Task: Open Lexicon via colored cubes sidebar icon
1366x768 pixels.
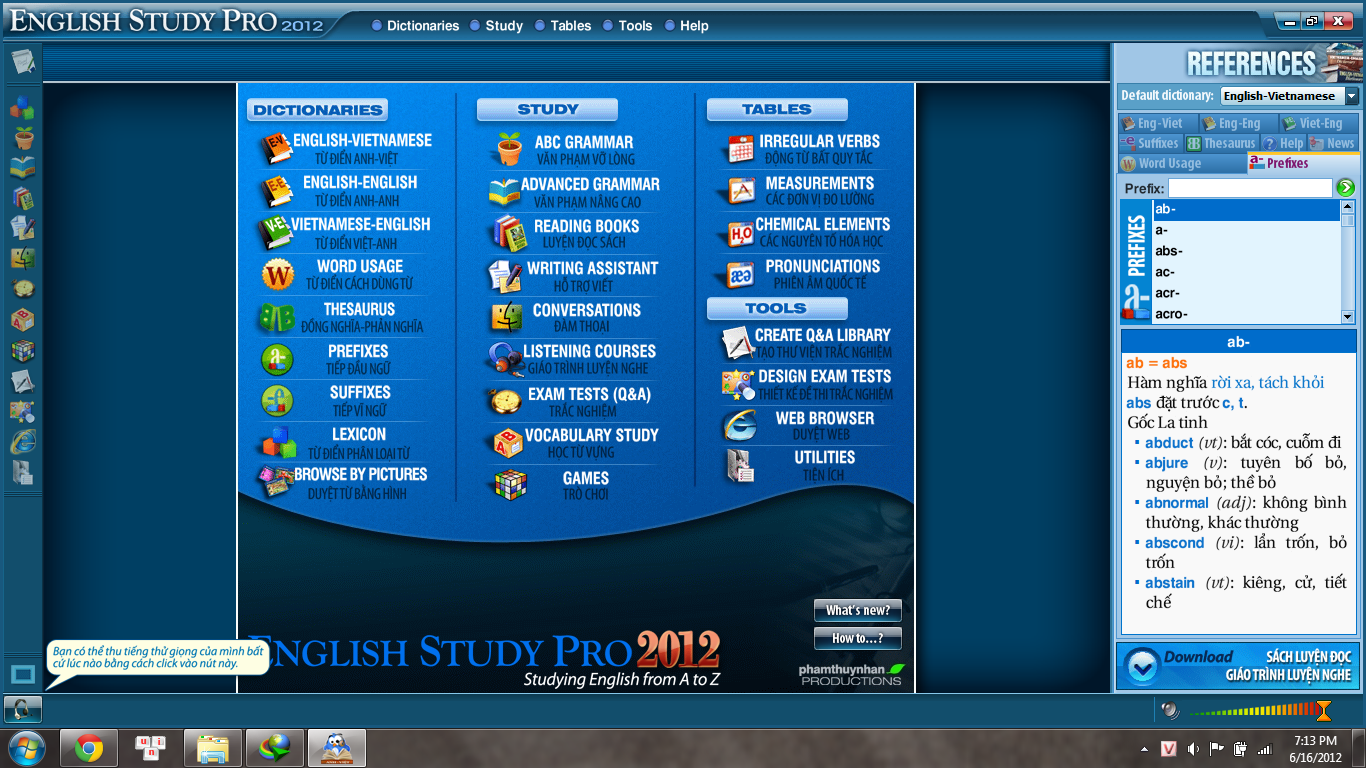Action: pyautogui.click(x=22, y=107)
